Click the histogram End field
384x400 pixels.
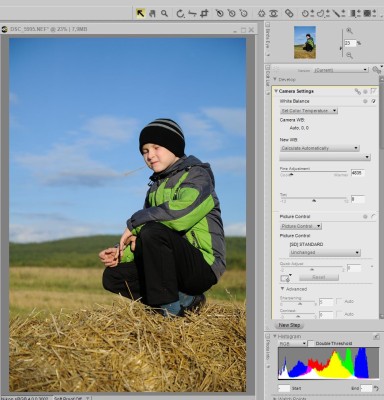[x=366, y=388]
